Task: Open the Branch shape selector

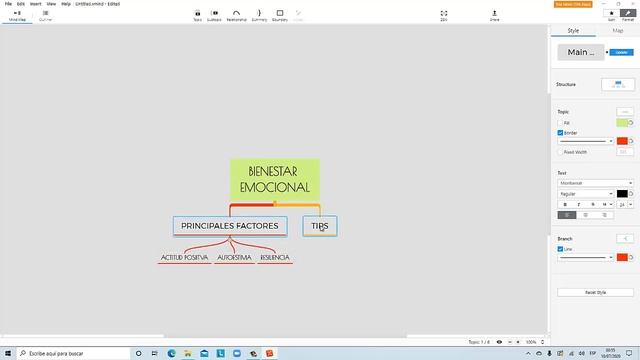Action: pyautogui.click(x=625, y=238)
